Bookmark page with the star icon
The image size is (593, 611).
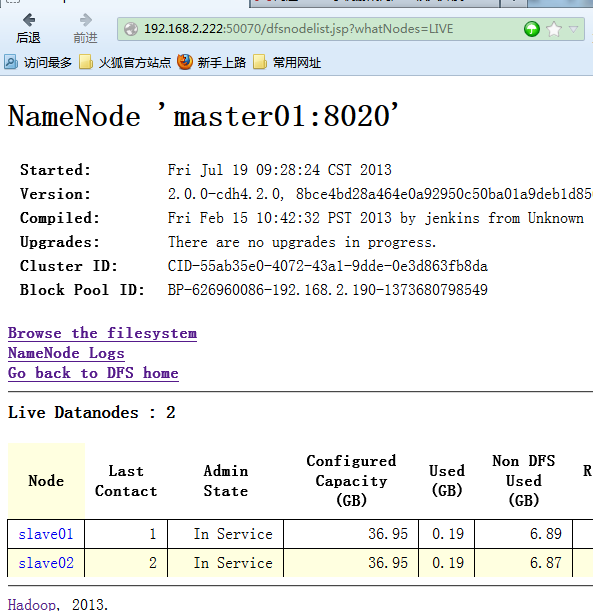coord(554,29)
